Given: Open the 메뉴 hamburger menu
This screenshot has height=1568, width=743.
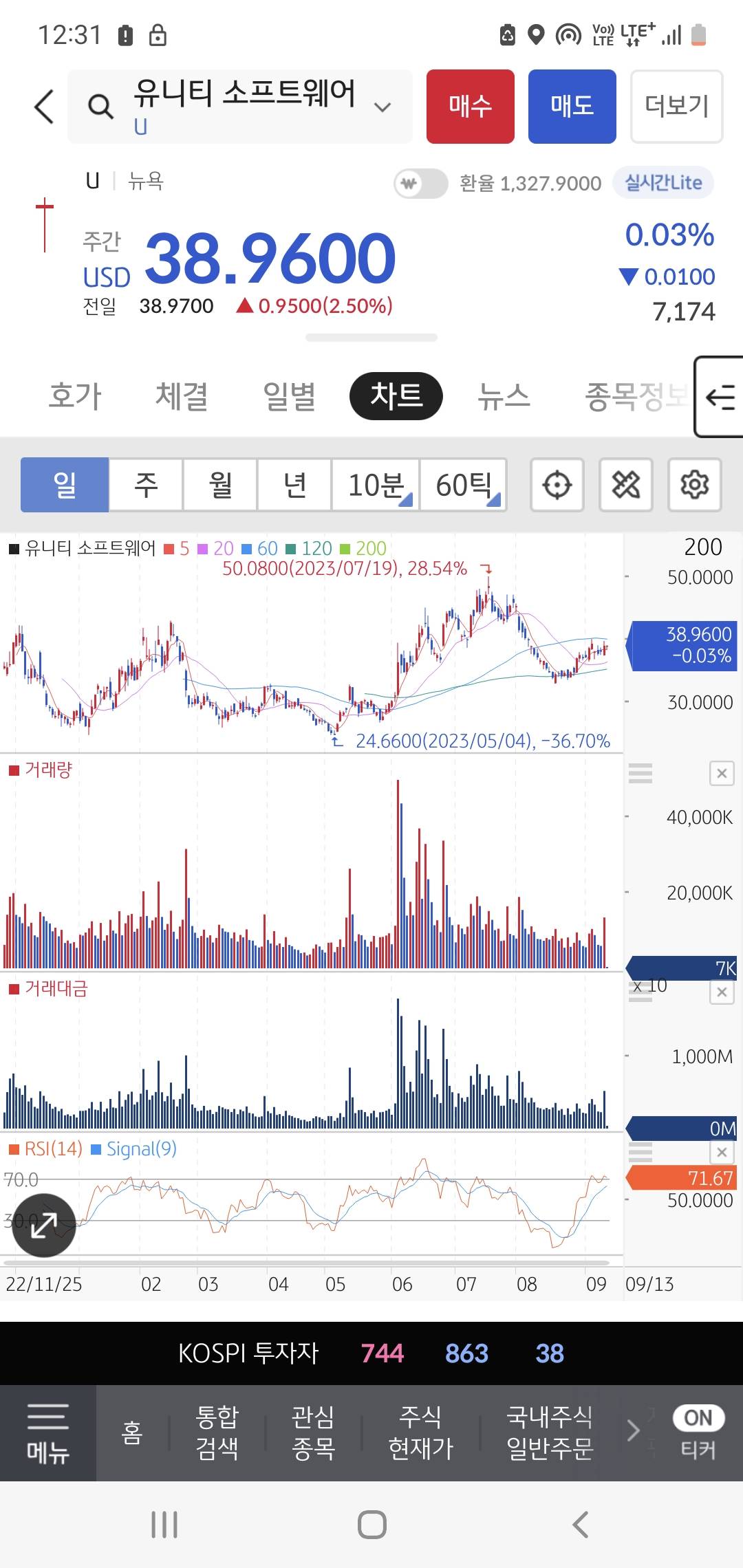Looking at the screenshot, I should tap(47, 1433).
